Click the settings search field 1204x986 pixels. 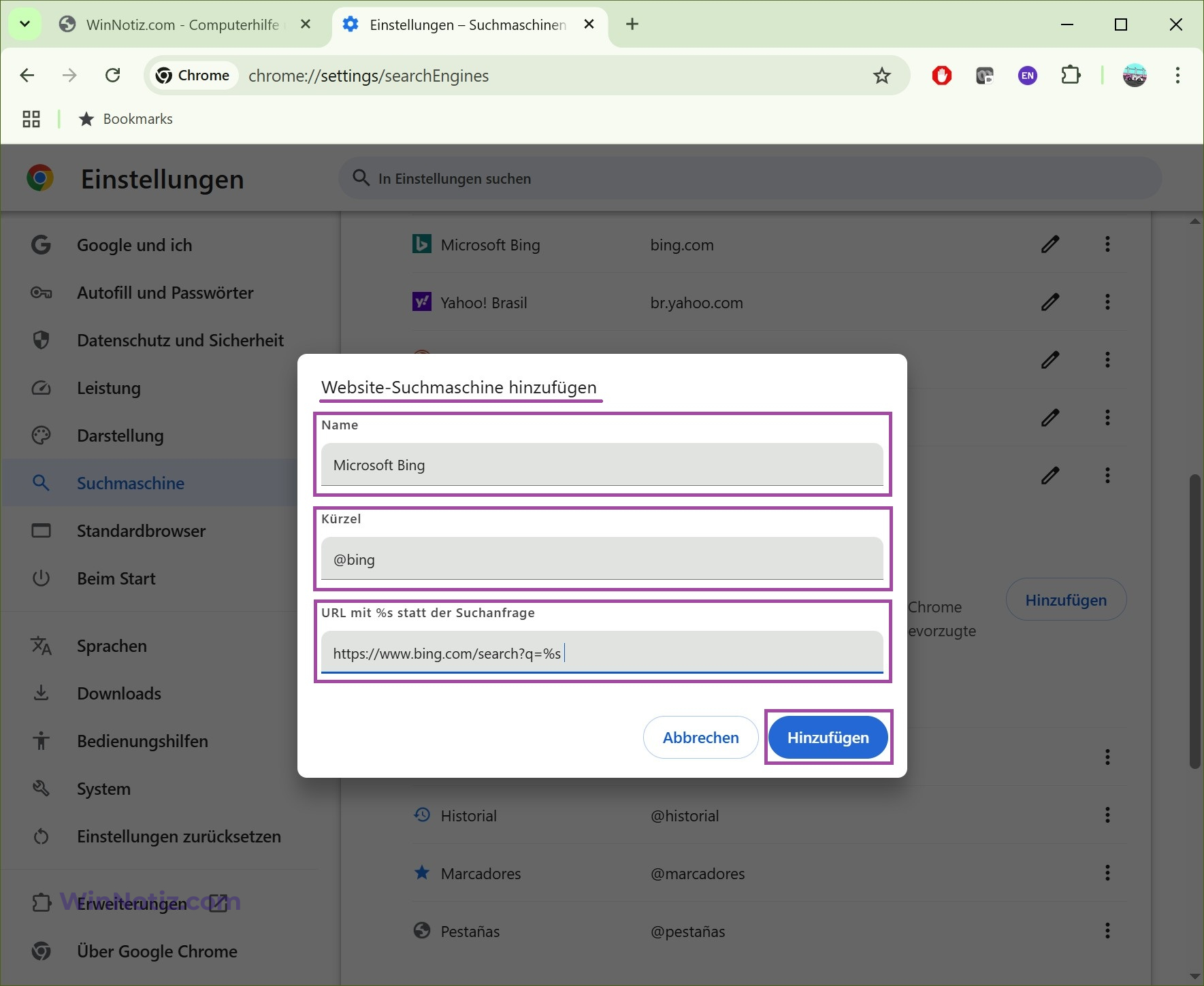coord(750,178)
